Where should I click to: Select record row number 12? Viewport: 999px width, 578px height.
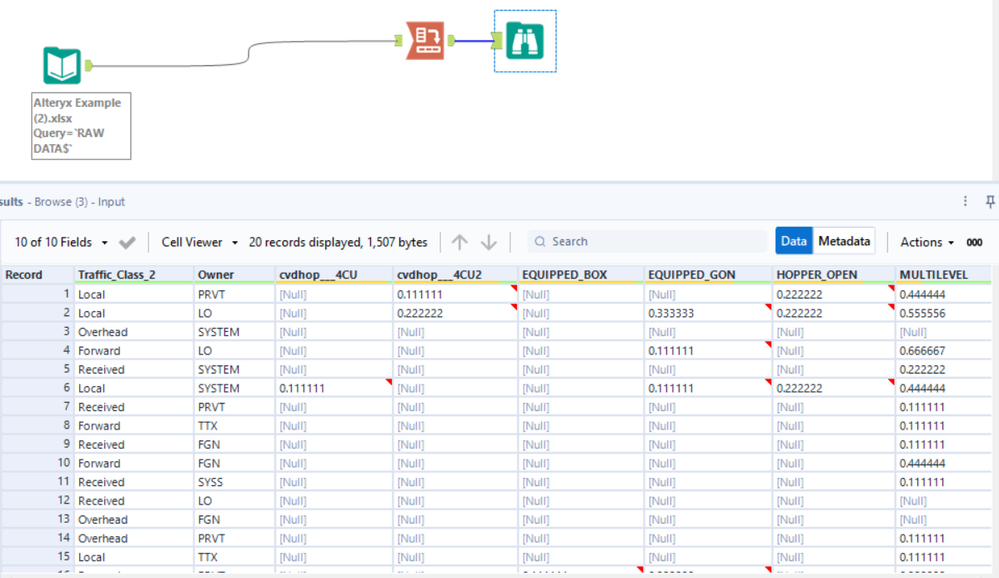click(37, 501)
